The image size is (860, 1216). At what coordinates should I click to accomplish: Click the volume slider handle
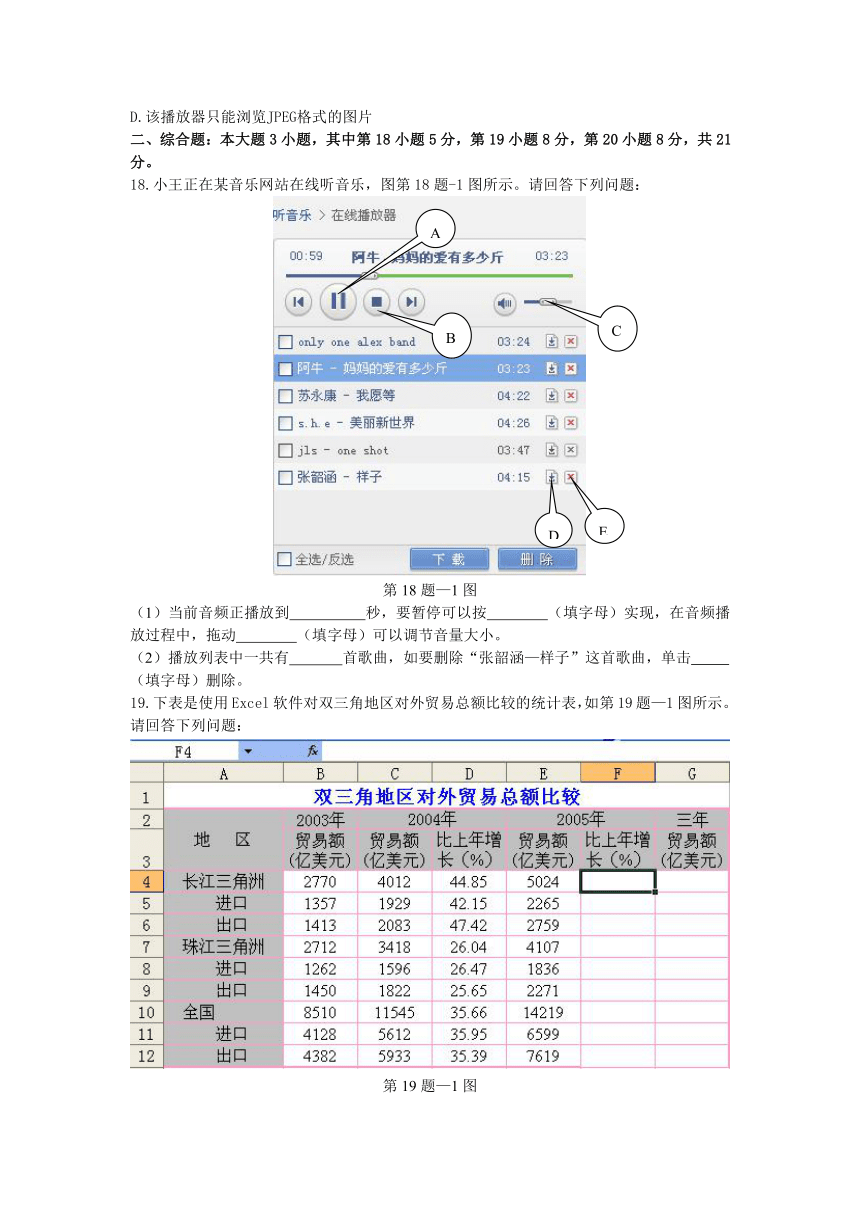tap(546, 301)
